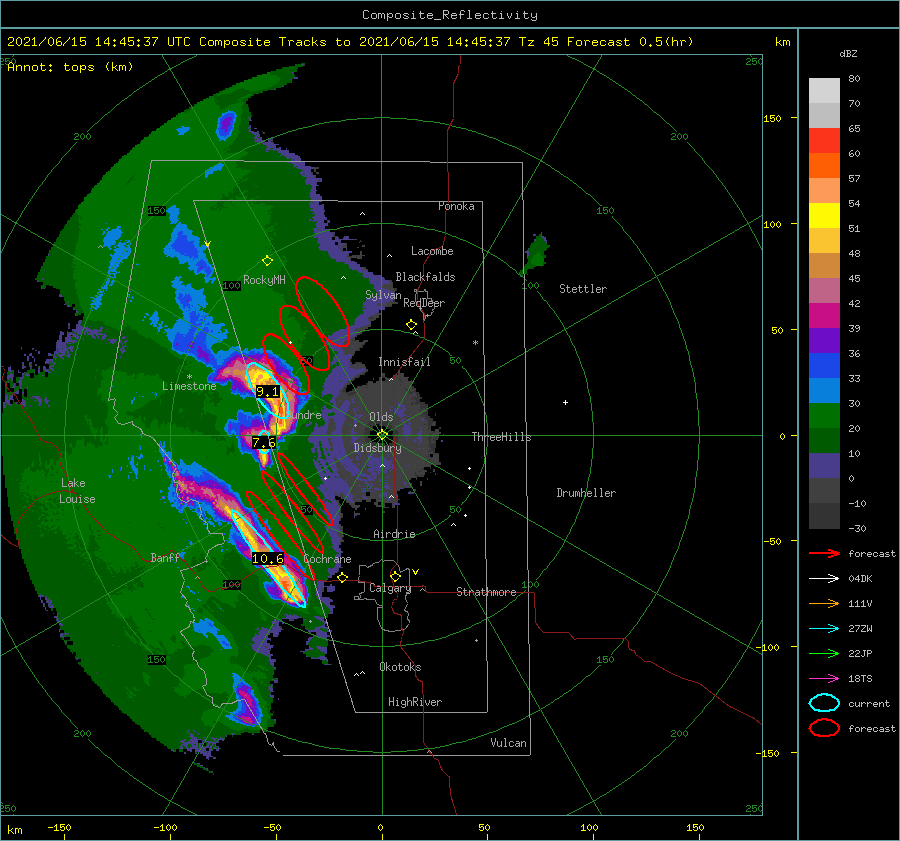The image size is (900, 841).
Task: Click the RockyMH label
Action: click(x=264, y=280)
